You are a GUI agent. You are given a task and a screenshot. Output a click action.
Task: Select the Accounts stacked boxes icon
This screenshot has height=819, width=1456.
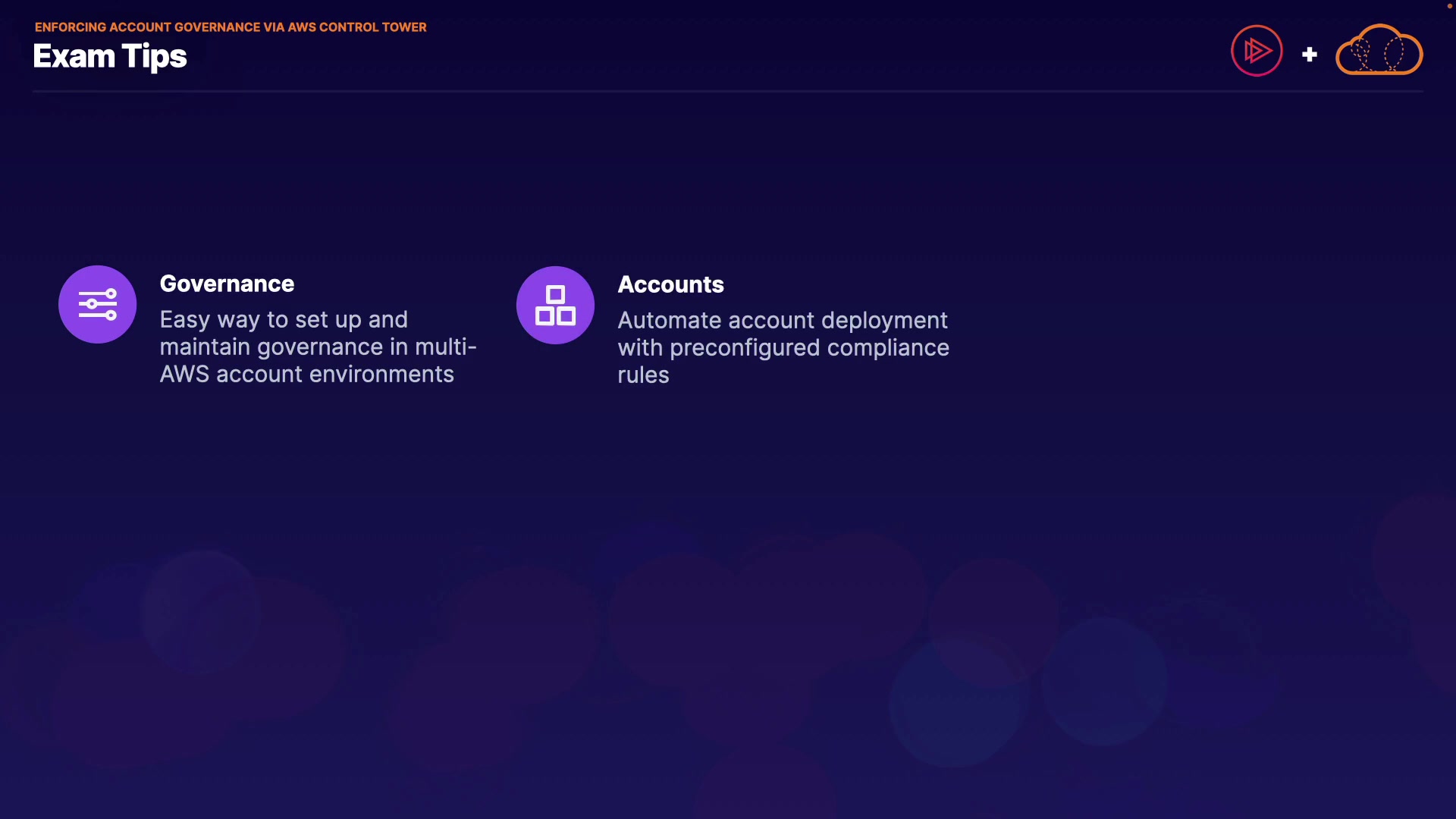click(x=555, y=305)
